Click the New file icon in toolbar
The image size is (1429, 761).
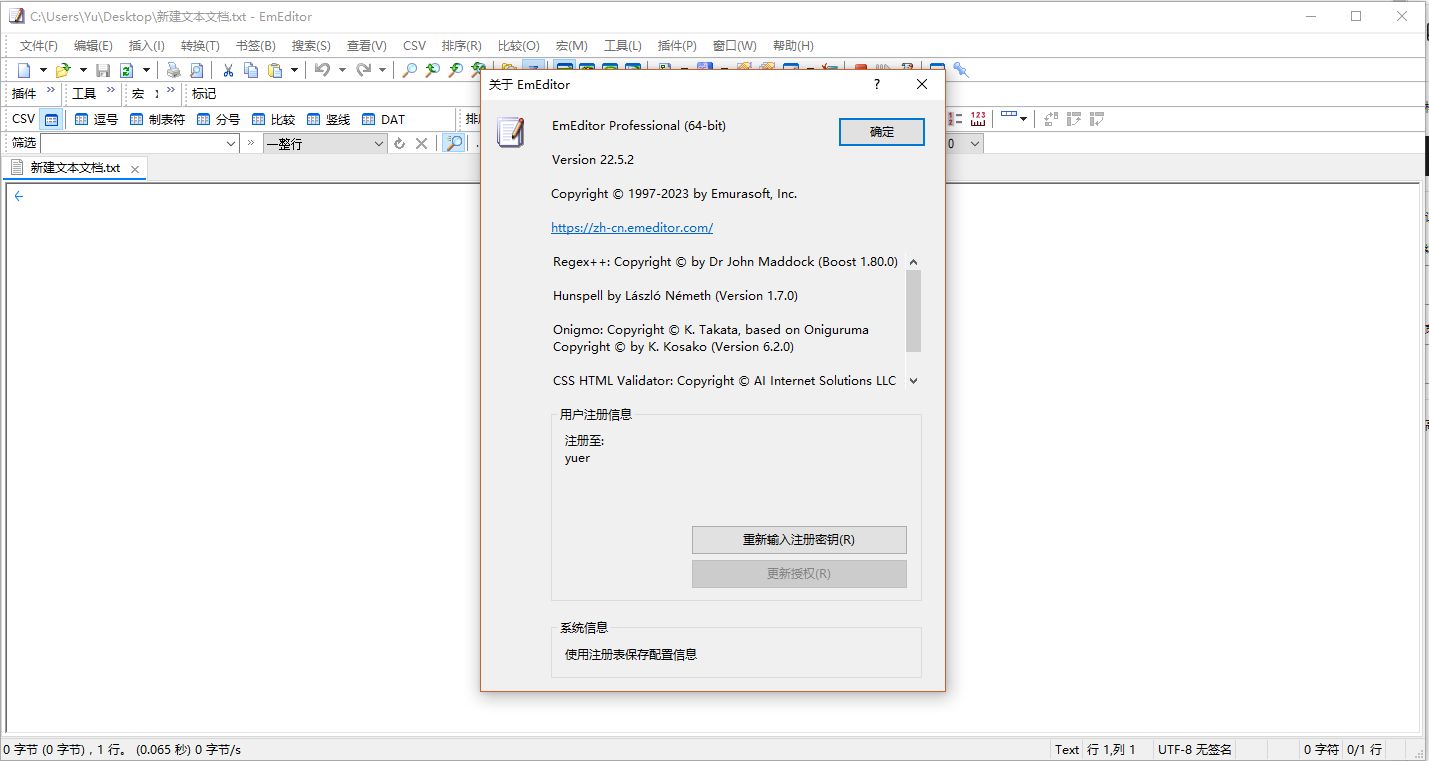24,70
